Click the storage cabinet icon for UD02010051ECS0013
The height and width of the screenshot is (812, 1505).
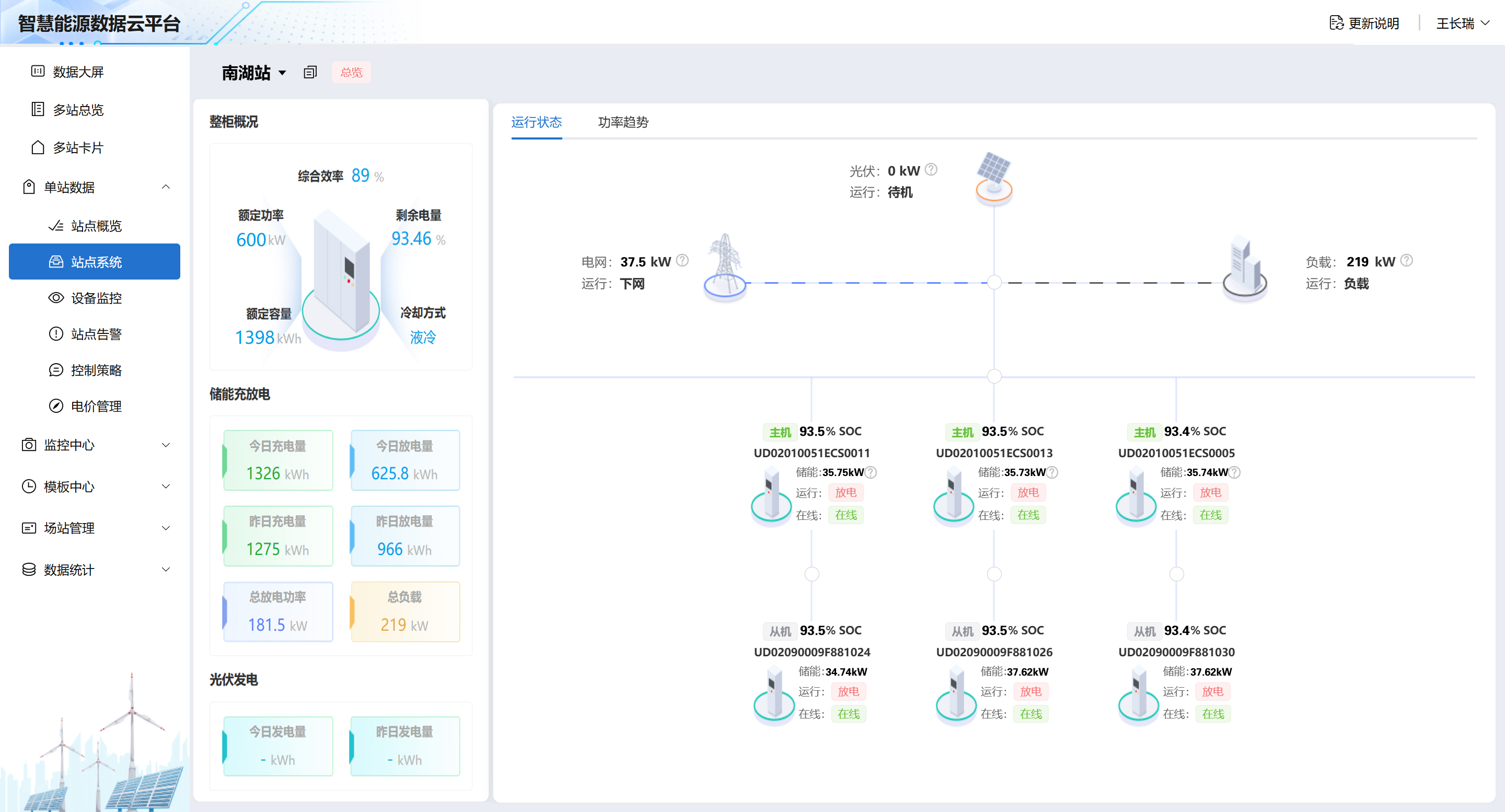tap(954, 494)
